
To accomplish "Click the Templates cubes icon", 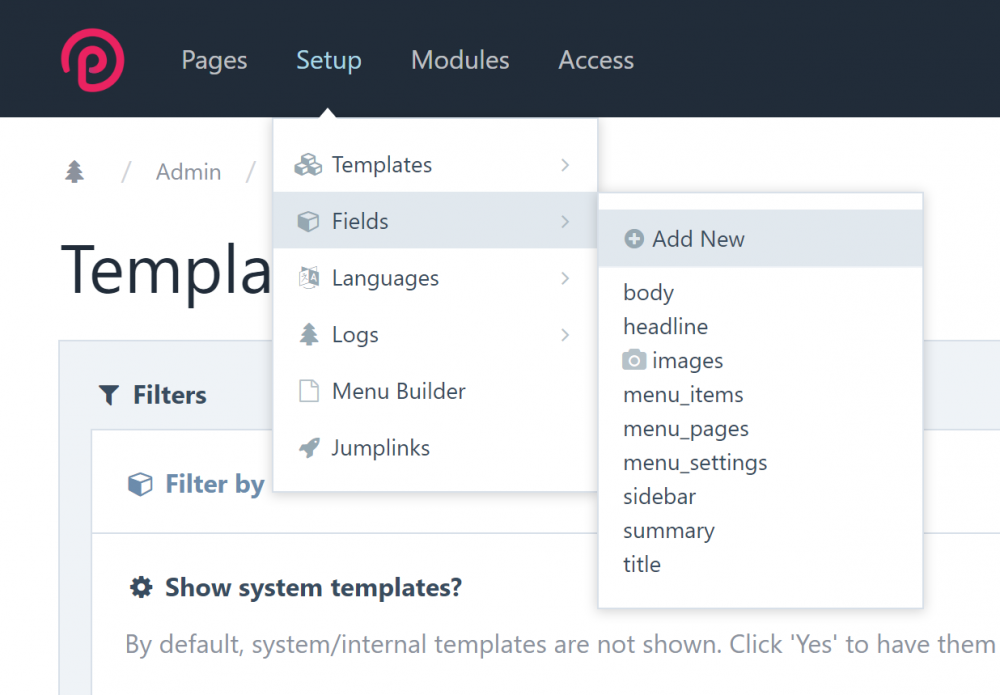I will click(x=308, y=165).
